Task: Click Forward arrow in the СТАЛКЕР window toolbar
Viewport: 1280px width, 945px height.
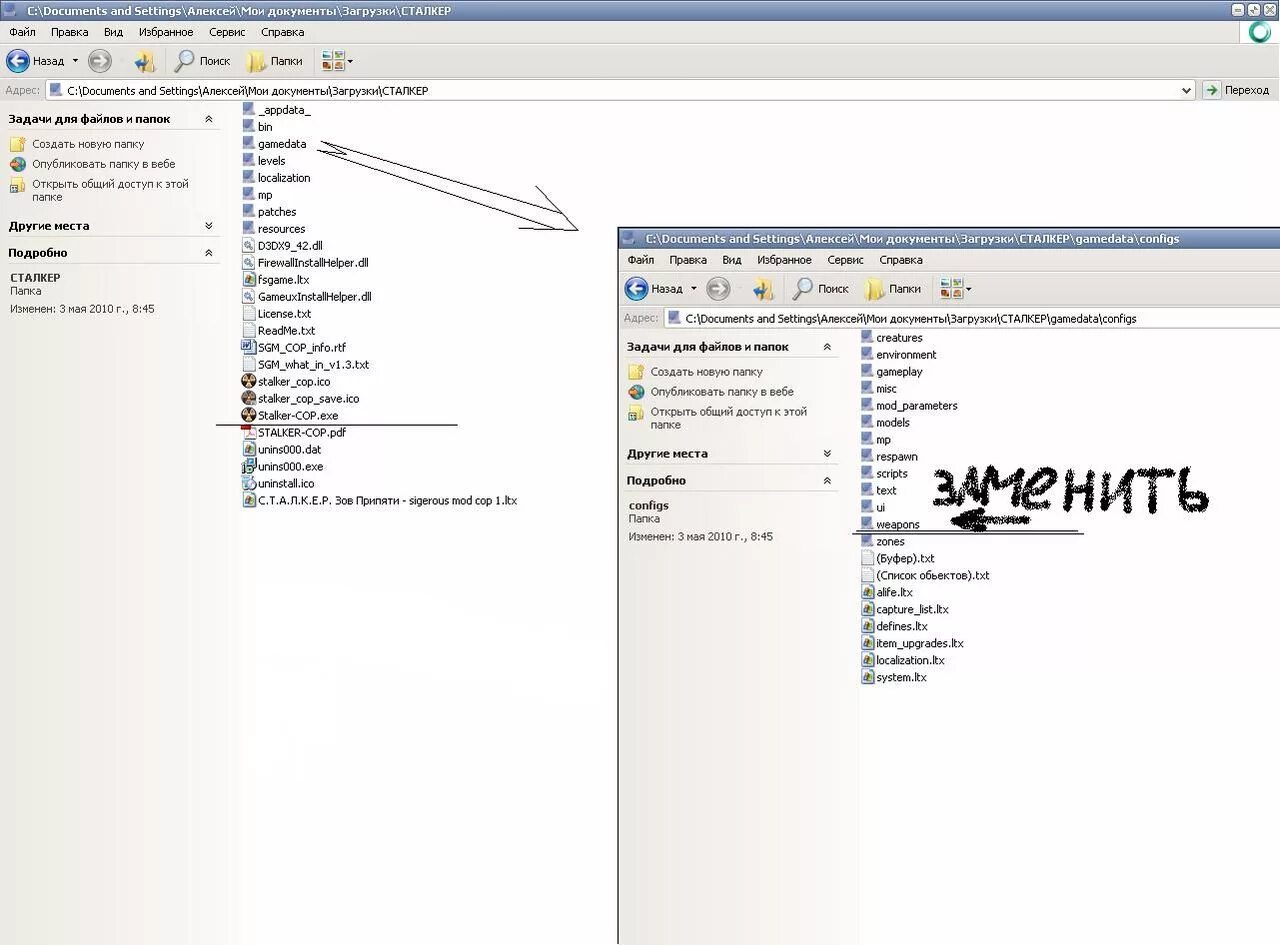Action: point(99,61)
